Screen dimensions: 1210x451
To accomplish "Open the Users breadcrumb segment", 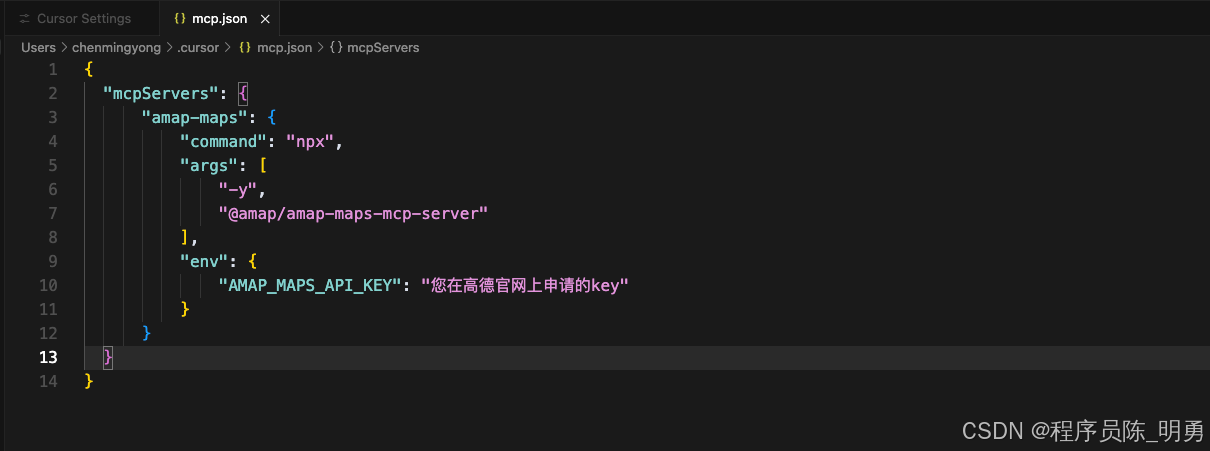I will tap(39, 47).
